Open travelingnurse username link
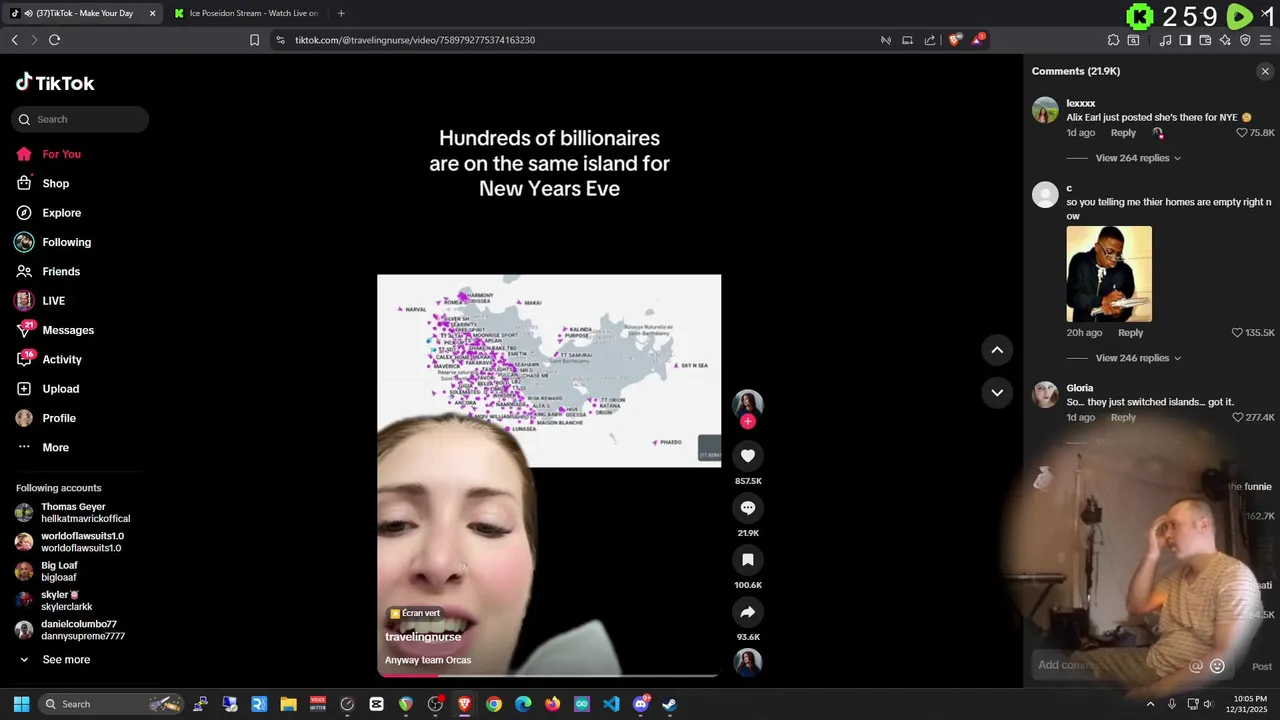 (x=423, y=637)
